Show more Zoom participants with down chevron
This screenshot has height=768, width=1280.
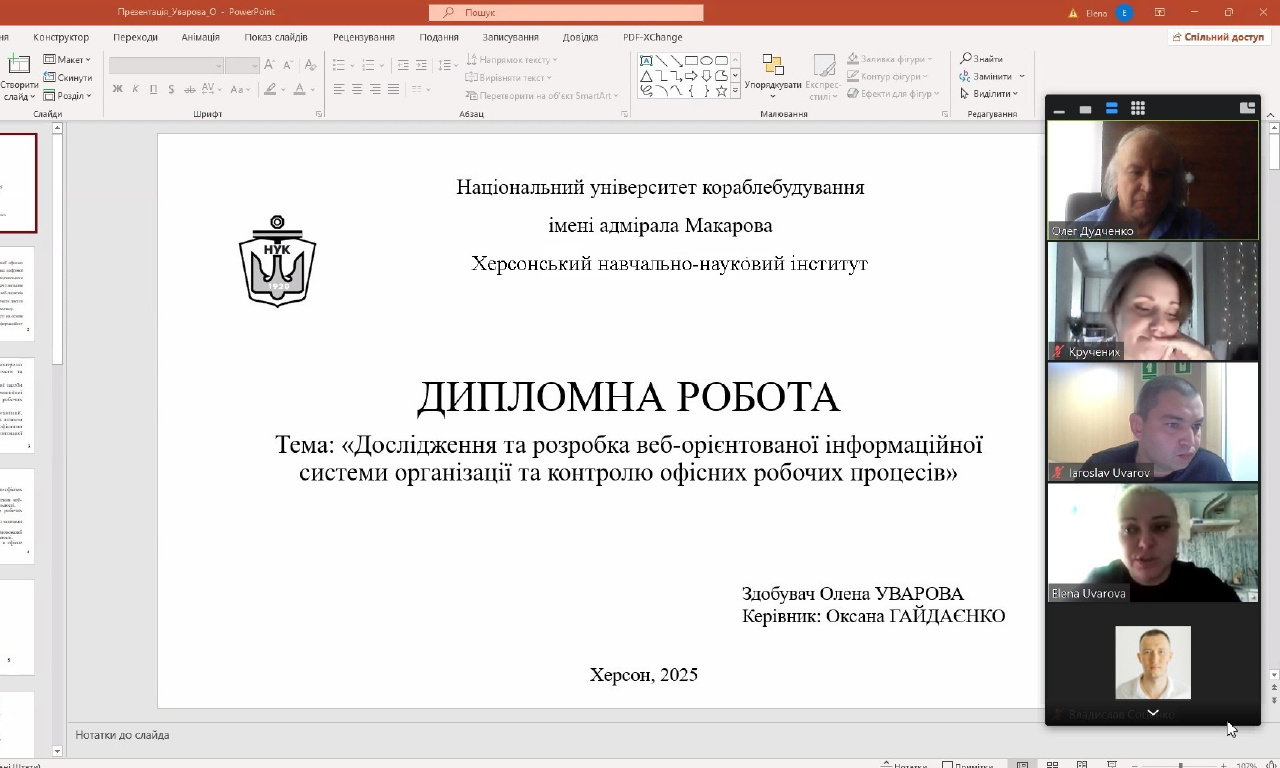tap(1152, 712)
